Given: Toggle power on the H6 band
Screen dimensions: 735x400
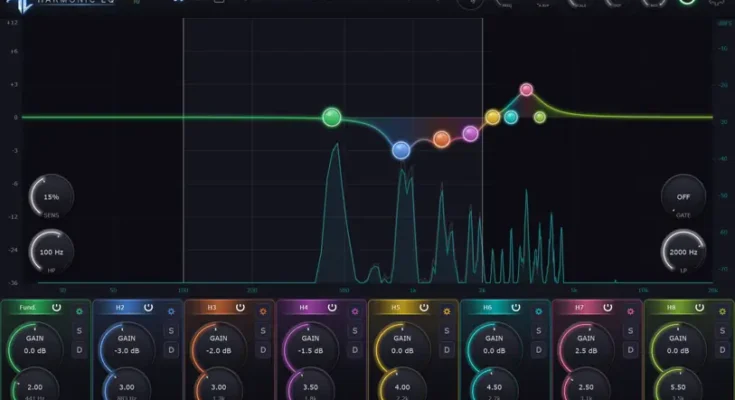Looking at the screenshot, I should (x=516, y=308).
